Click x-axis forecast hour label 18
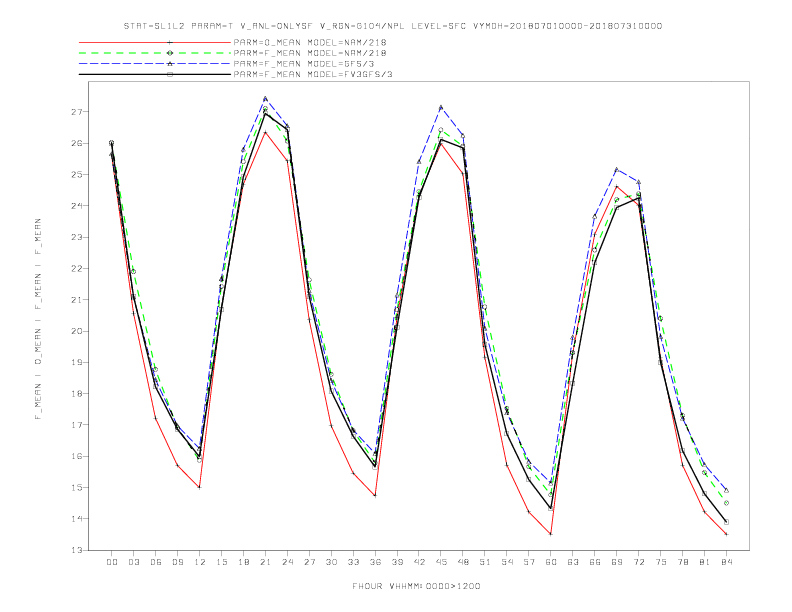 tap(243, 562)
